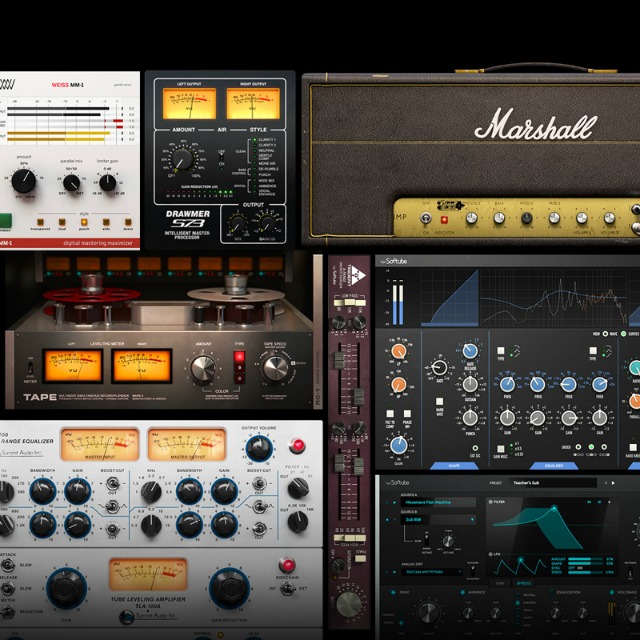Flip the TLA-100A Meter switch

tap(7, 612)
